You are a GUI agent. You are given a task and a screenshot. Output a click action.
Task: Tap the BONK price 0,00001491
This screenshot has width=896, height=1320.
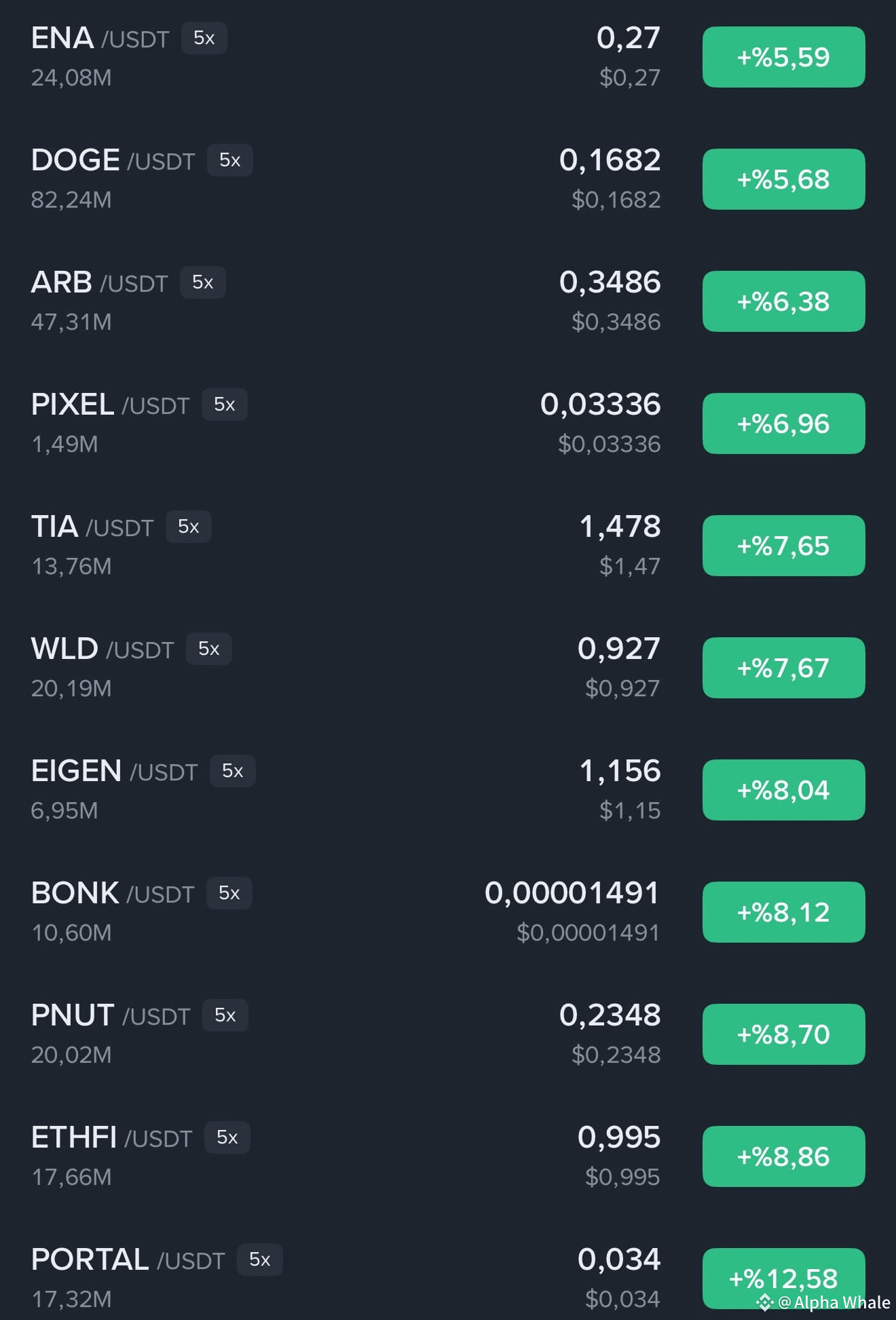point(572,893)
